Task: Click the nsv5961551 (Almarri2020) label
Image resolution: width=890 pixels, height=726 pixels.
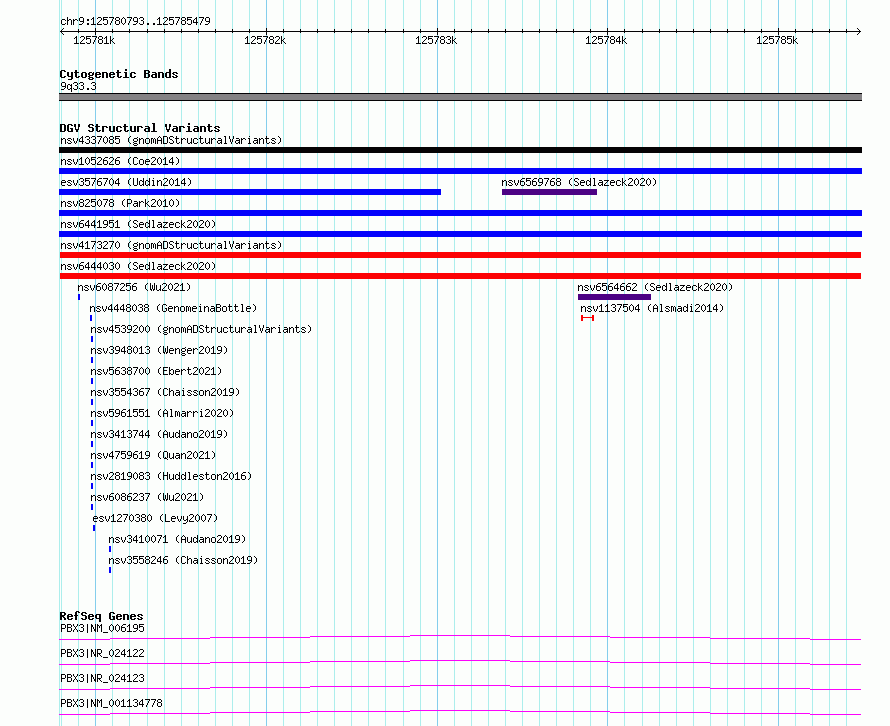Action: [162, 413]
